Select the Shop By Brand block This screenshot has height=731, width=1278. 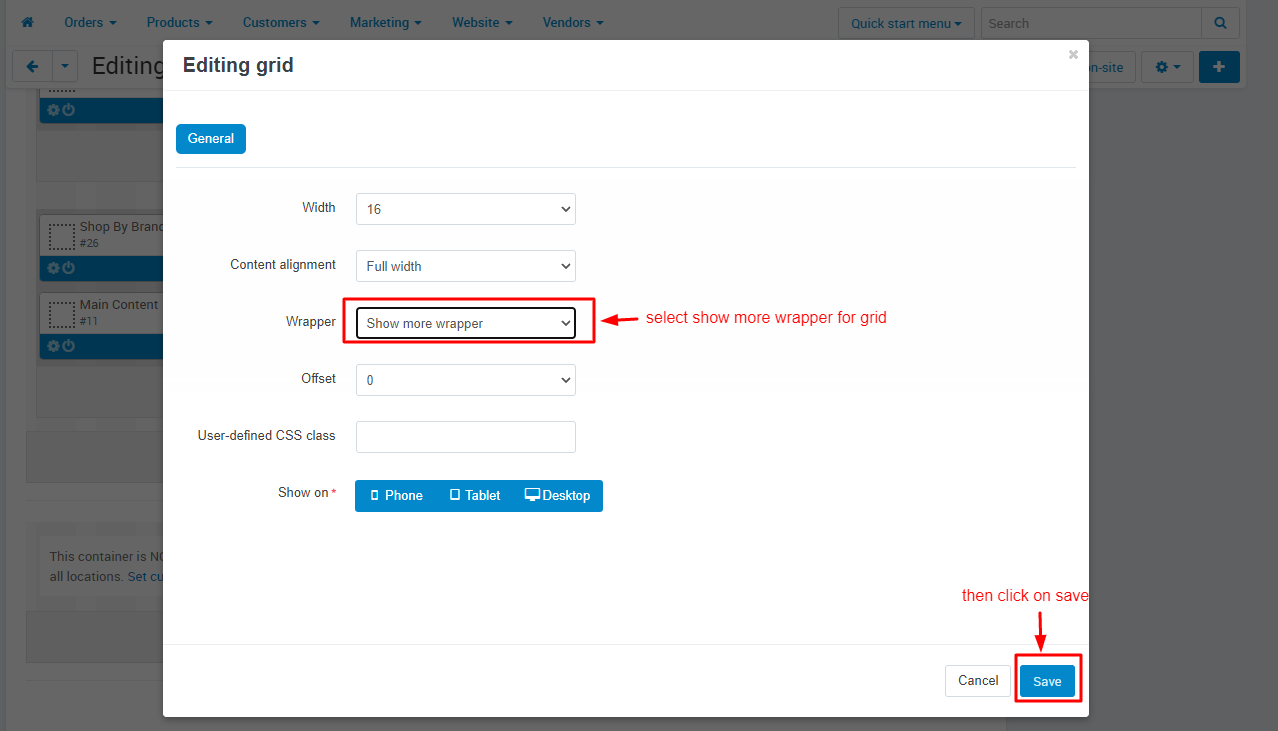pos(101,235)
